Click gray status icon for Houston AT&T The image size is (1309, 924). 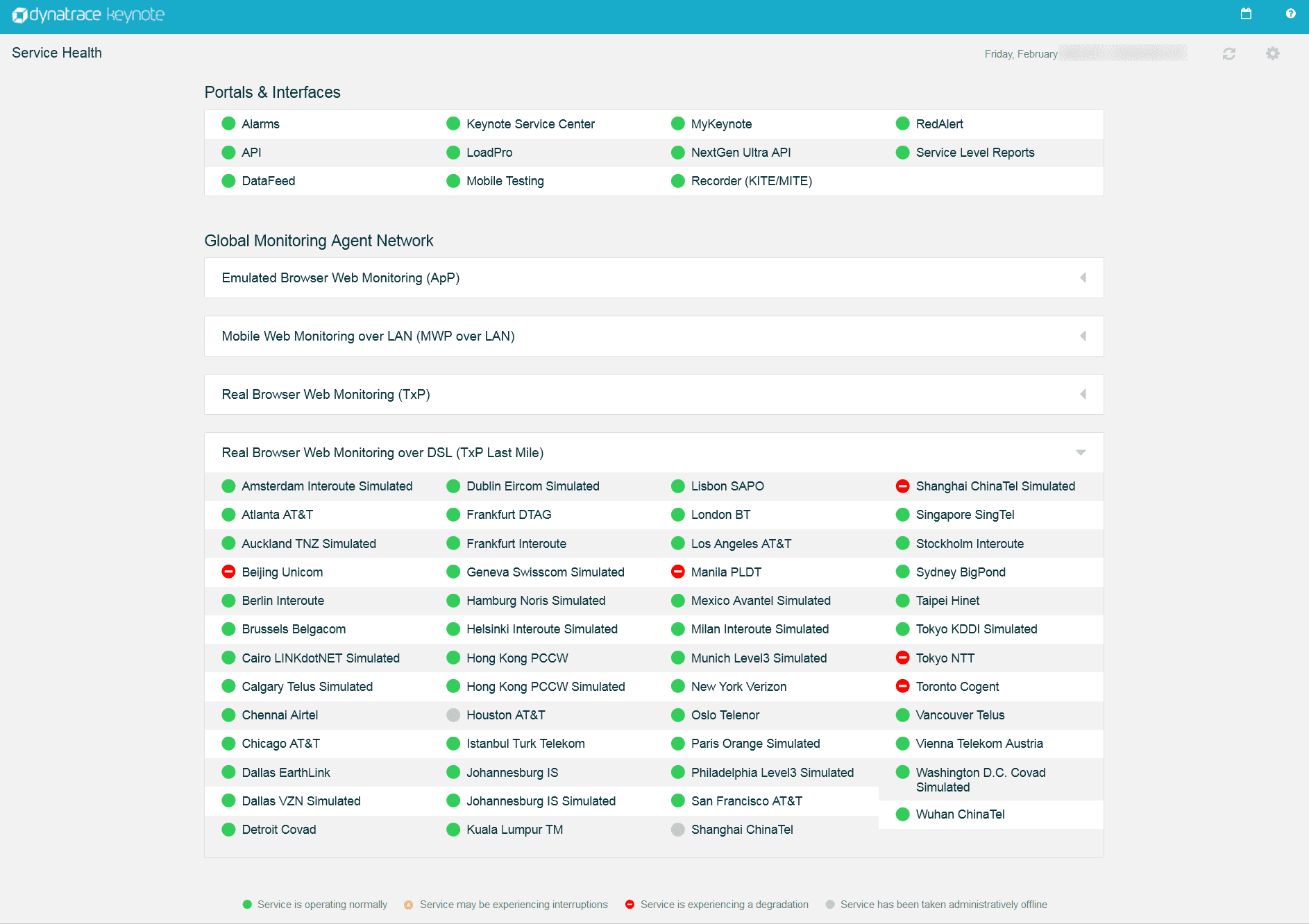[x=453, y=715]
